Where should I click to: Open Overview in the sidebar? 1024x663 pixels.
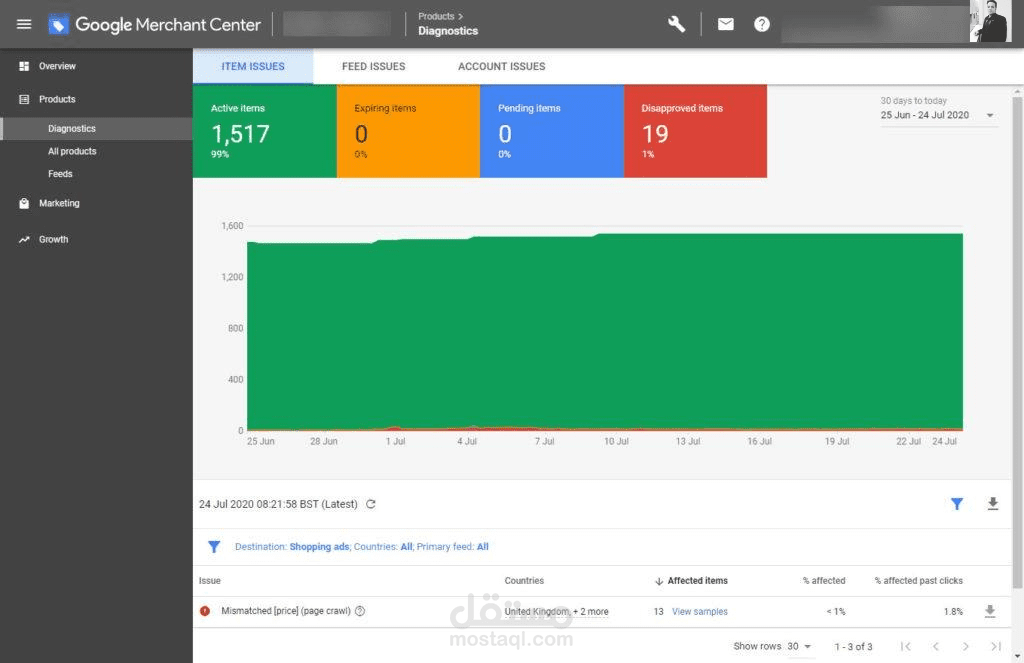point(57,66)
